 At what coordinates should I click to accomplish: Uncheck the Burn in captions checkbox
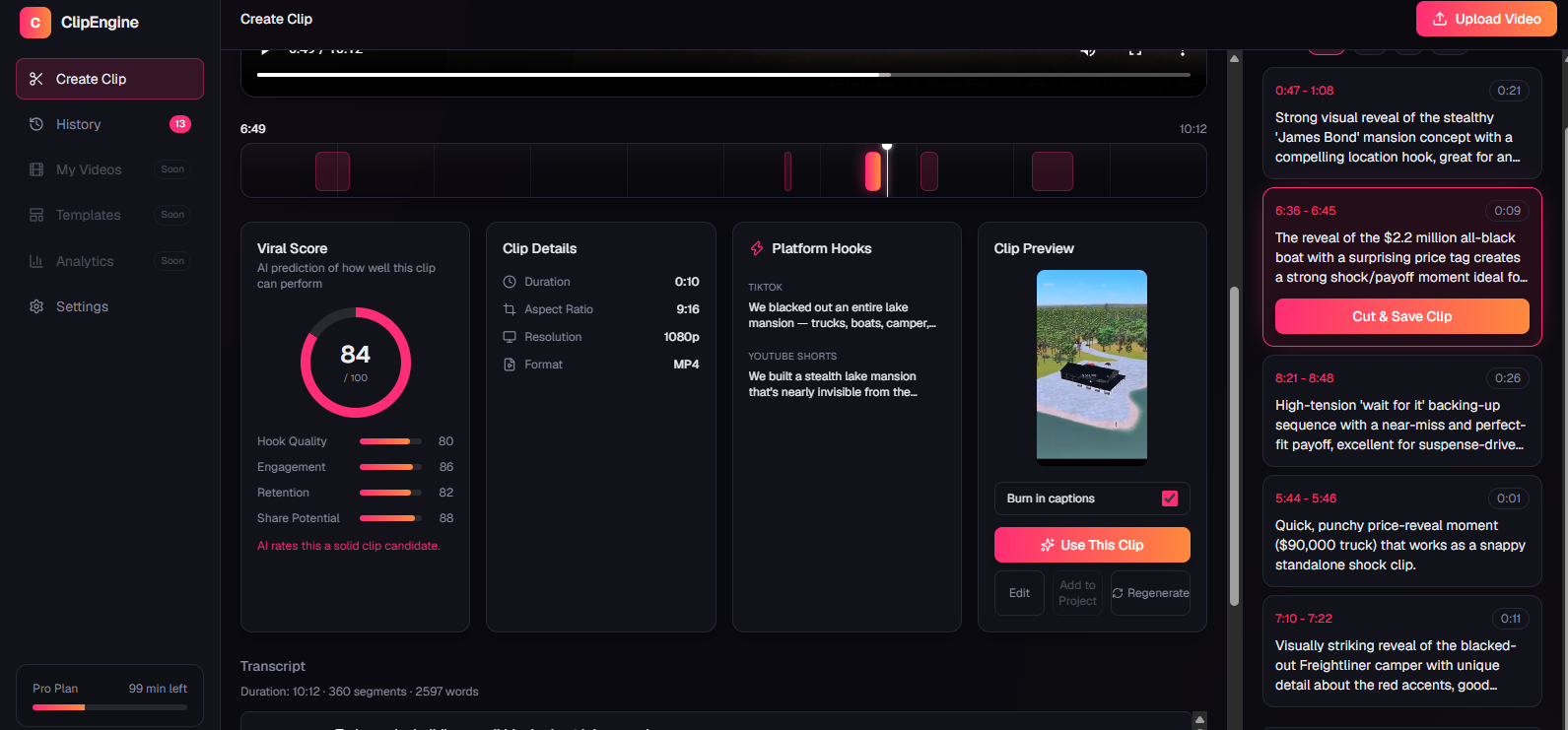point(1170,498)
